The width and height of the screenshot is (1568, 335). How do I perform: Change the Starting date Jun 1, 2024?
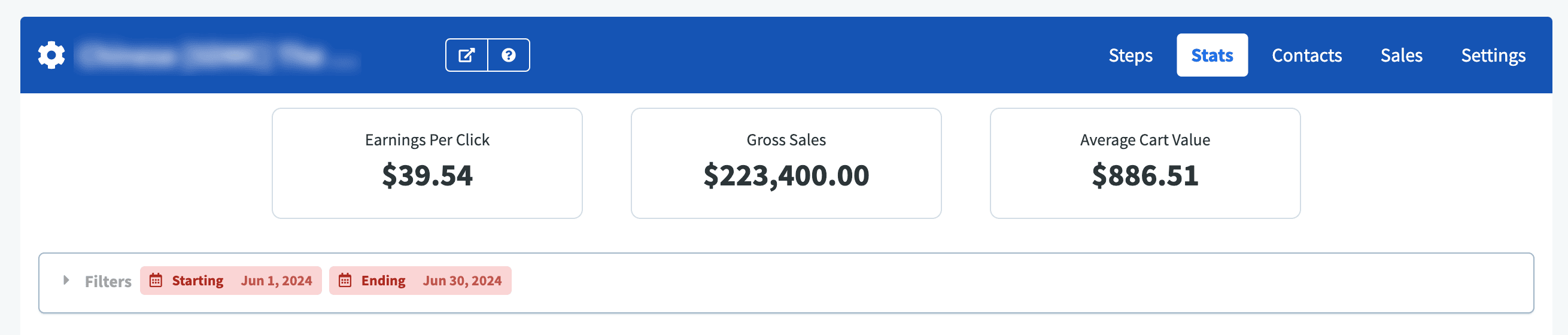pos(276,281)
